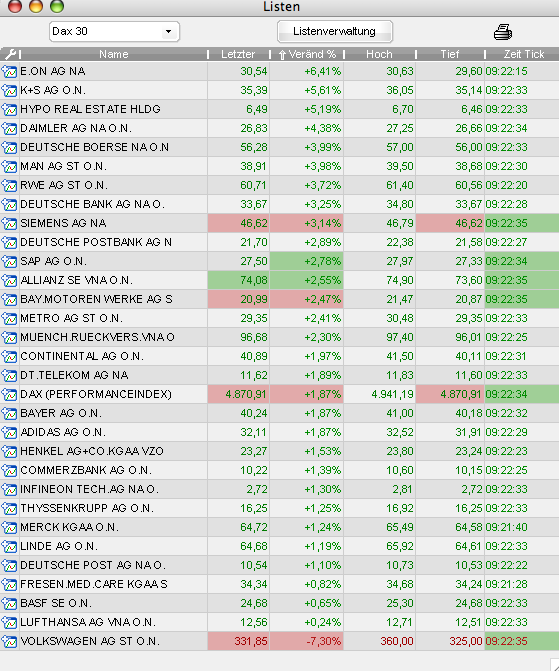Screen dimensions: 559x671
Task: Open chart icon for K+S AG O.N.
Action: [x=9, y=90]
